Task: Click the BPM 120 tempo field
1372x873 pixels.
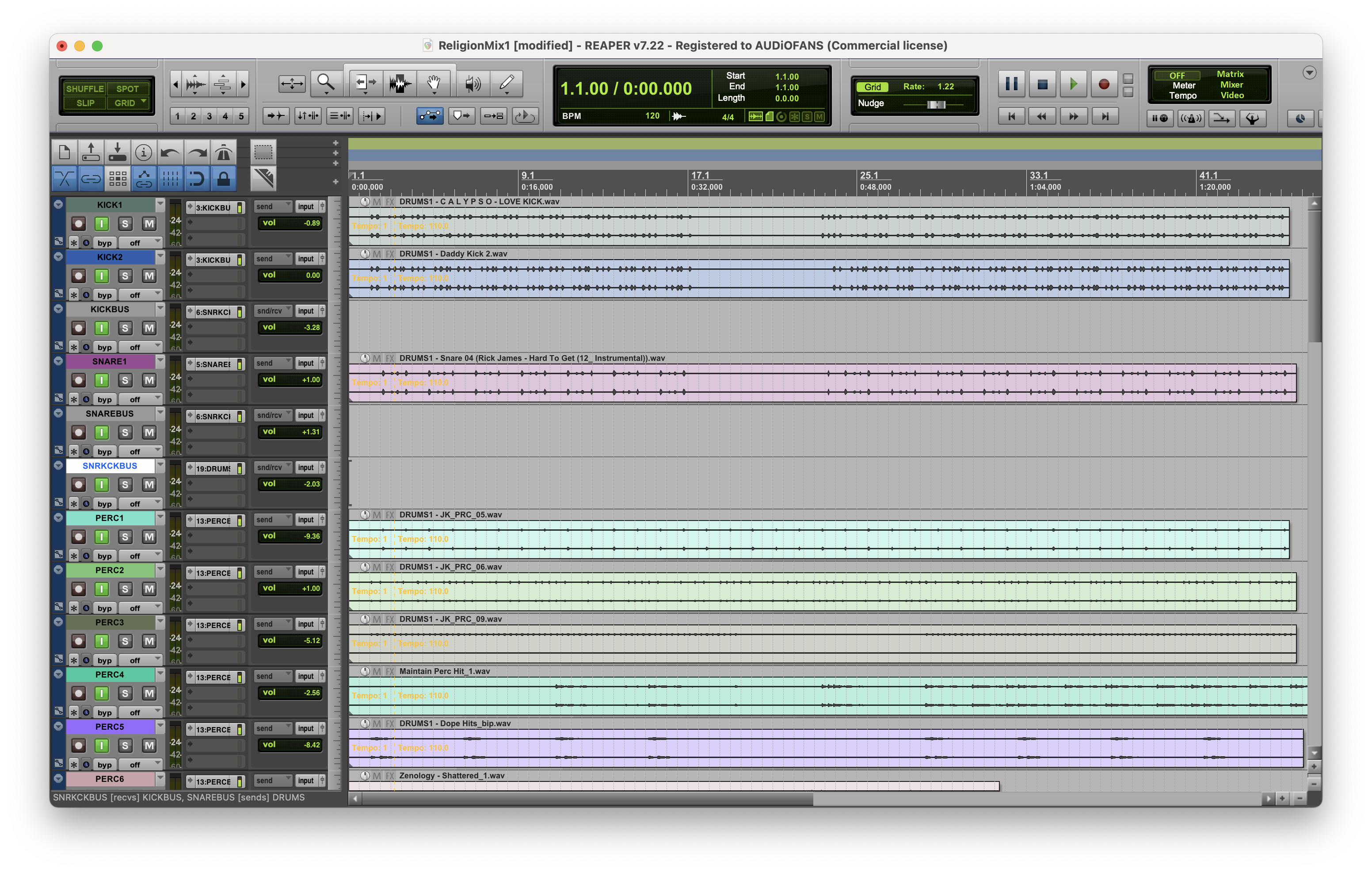Action: pos(652,116)
